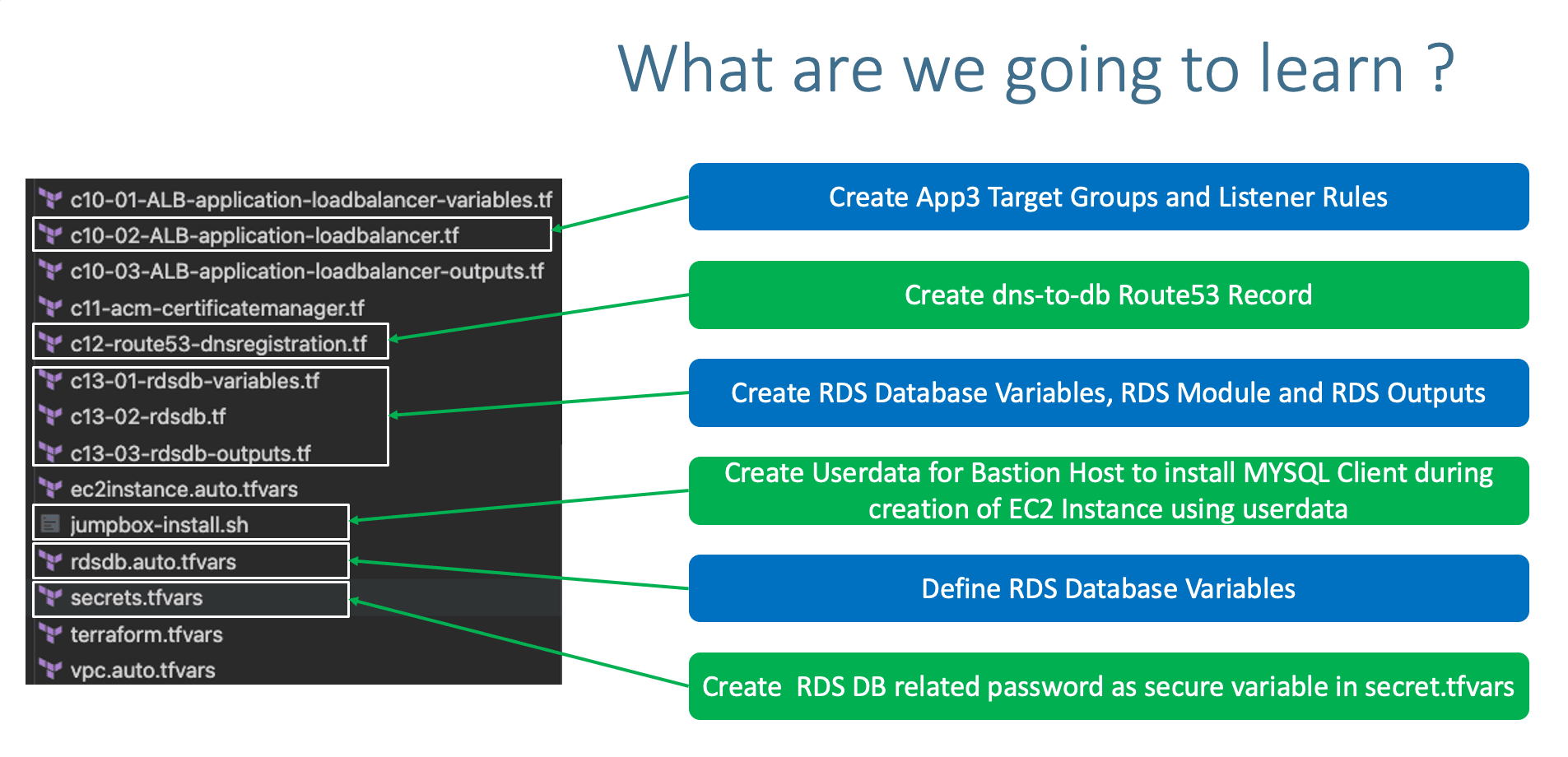1568x757 pixels.
Task: Click Terraform icon beside c10-01-ALB-application-loadbalancer-variables.tf
Action: [x=51, y=199]
